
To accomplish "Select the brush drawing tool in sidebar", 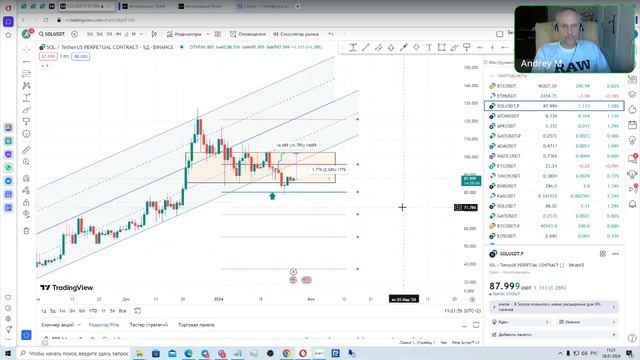I will pyautogui.click(x=27, y=110).
